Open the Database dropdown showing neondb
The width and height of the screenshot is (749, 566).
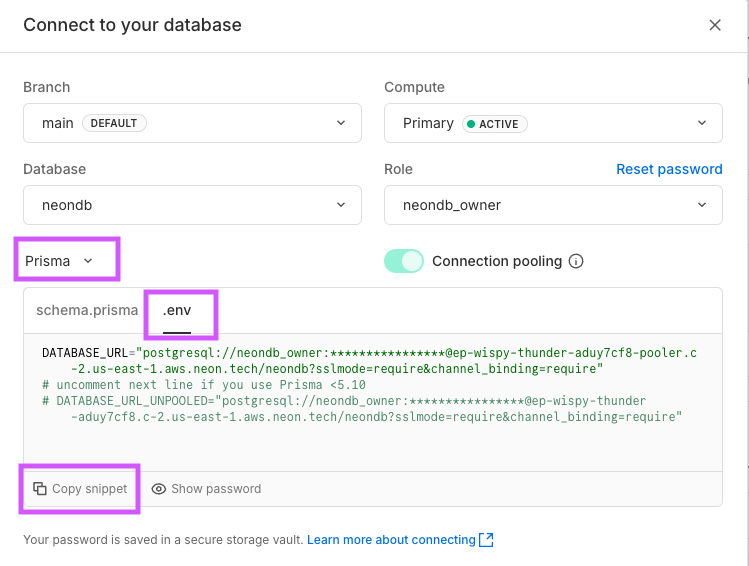click(x=192, y=205)
